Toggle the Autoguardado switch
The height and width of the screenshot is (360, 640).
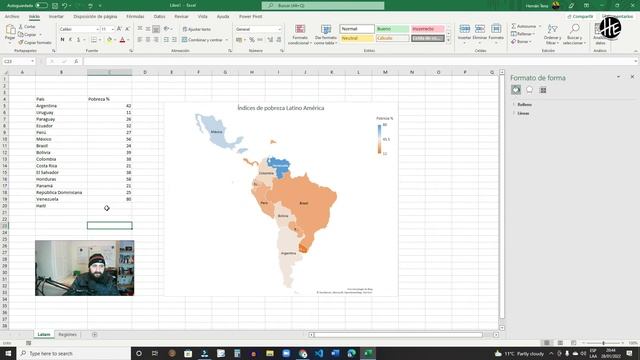(x=41, y=5)
